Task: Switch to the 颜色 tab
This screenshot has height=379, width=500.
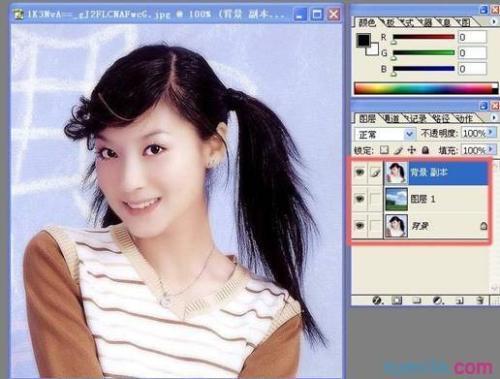Action: (x=366, y=23)
